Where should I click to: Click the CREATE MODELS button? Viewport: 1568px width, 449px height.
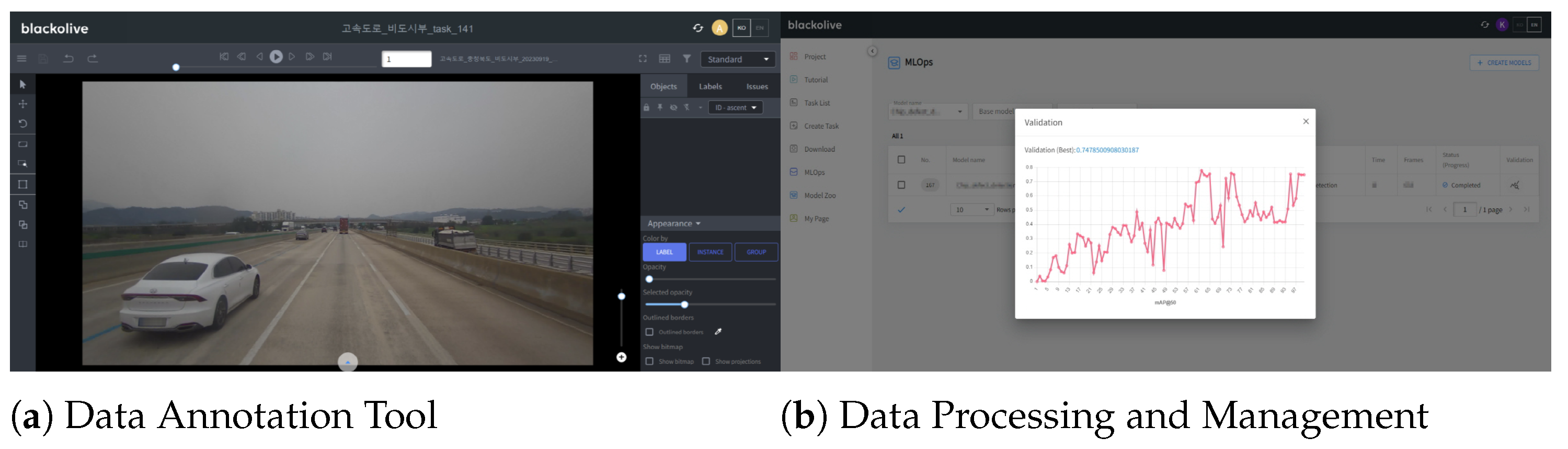1504,63
